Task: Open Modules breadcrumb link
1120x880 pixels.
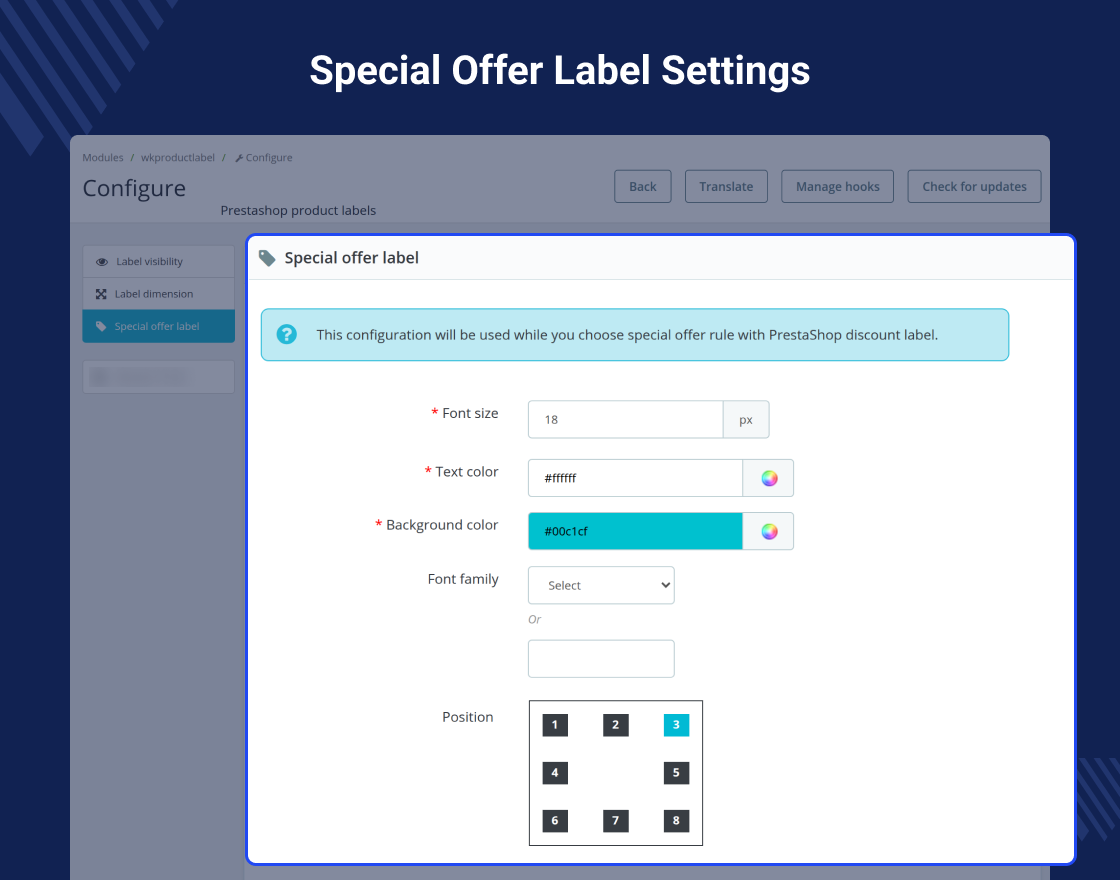Action: (103, 157)
